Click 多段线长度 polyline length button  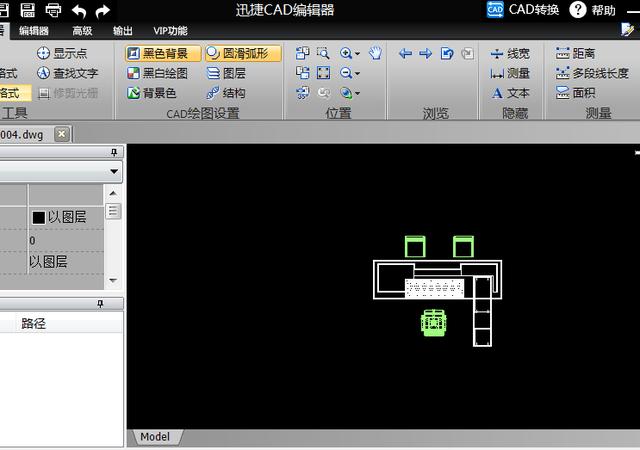(x=592, y=73)
